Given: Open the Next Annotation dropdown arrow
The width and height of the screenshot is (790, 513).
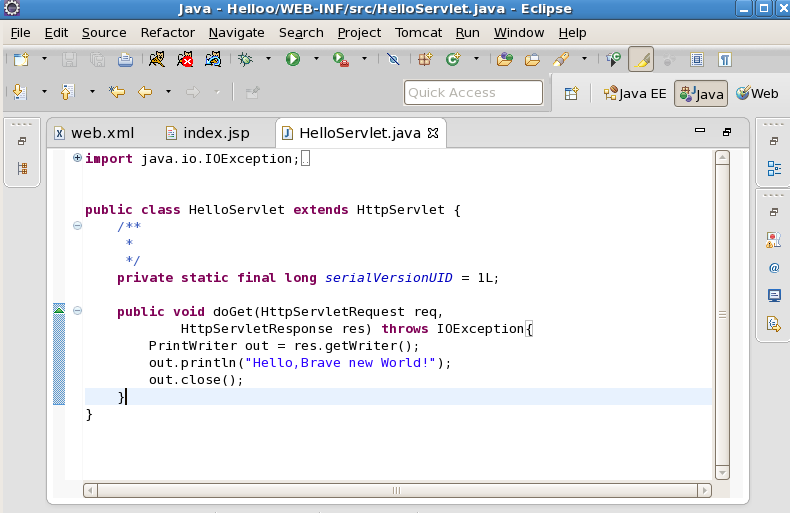Looking at the screenshot, I should click(x=44, y=92).
